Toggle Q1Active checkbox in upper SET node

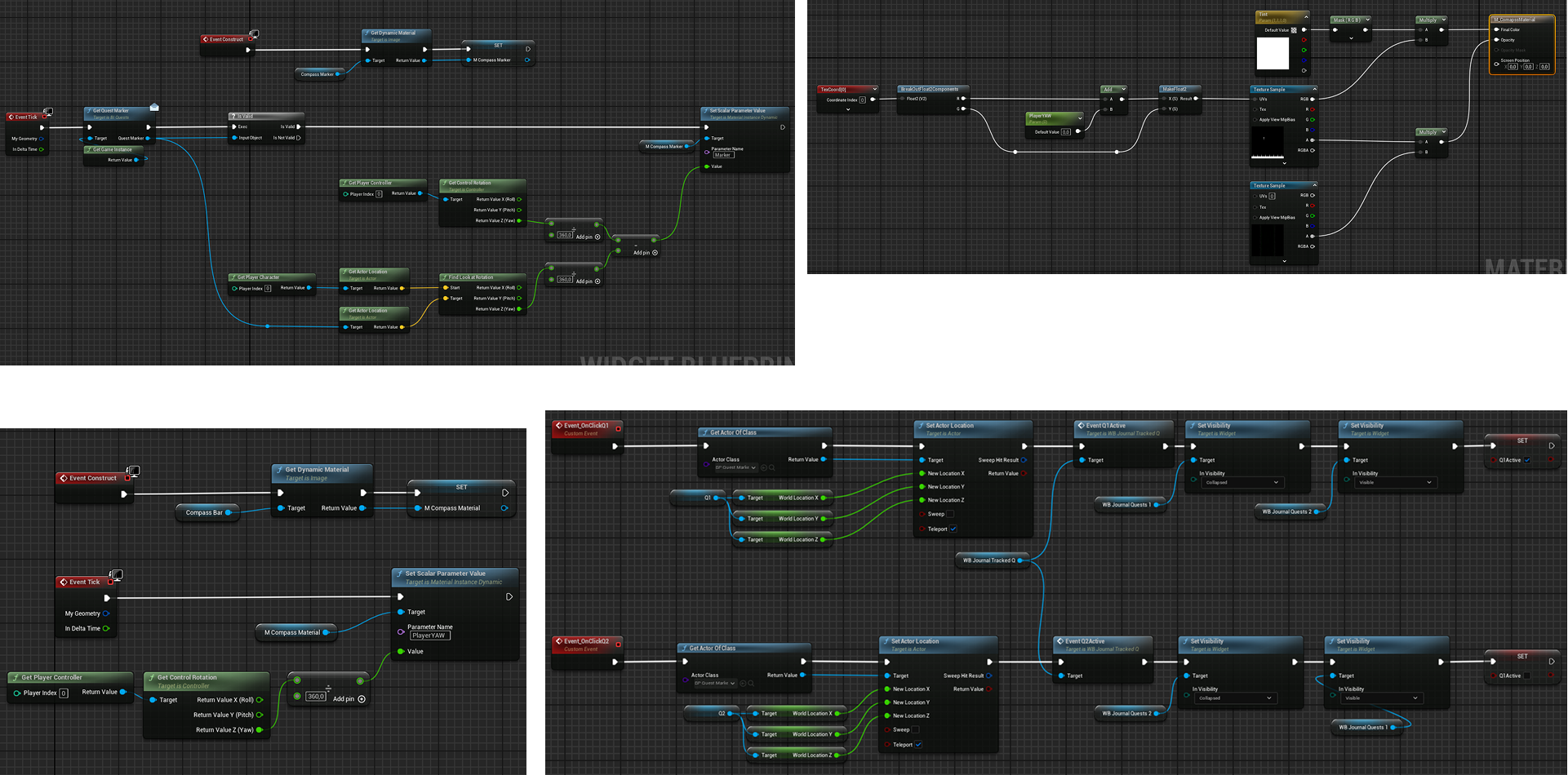coord(1526,460)
